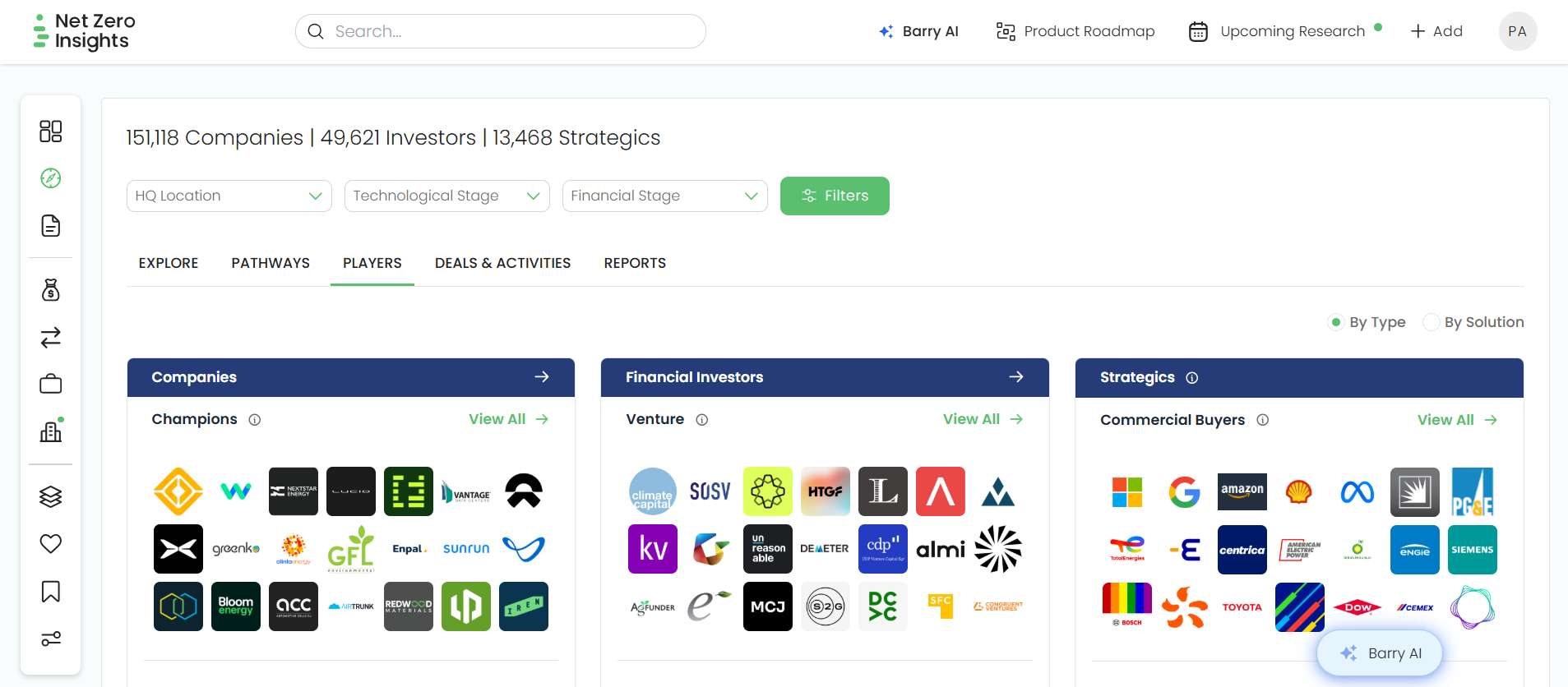This screenshot has height=687, width=1568.
Task: Open the MCJ logo tile
Action: [768, 606]
